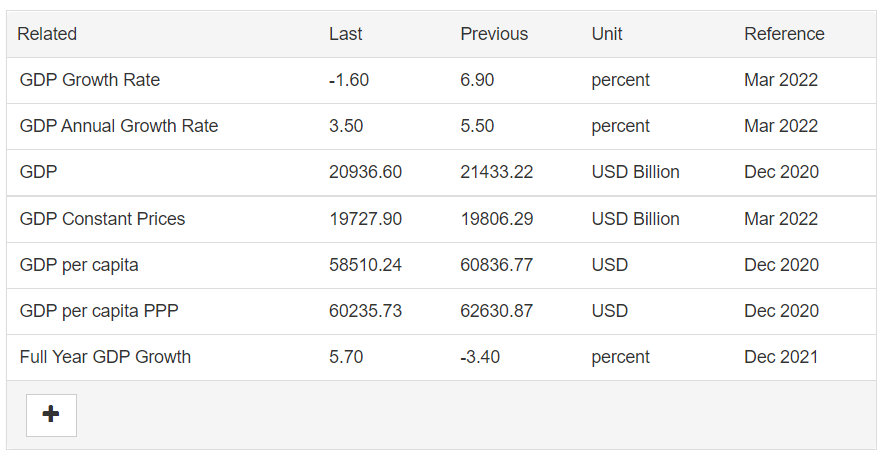Click the 58510.24 per capita value
This screenshot has width=877, height=450.
point(365,264)
